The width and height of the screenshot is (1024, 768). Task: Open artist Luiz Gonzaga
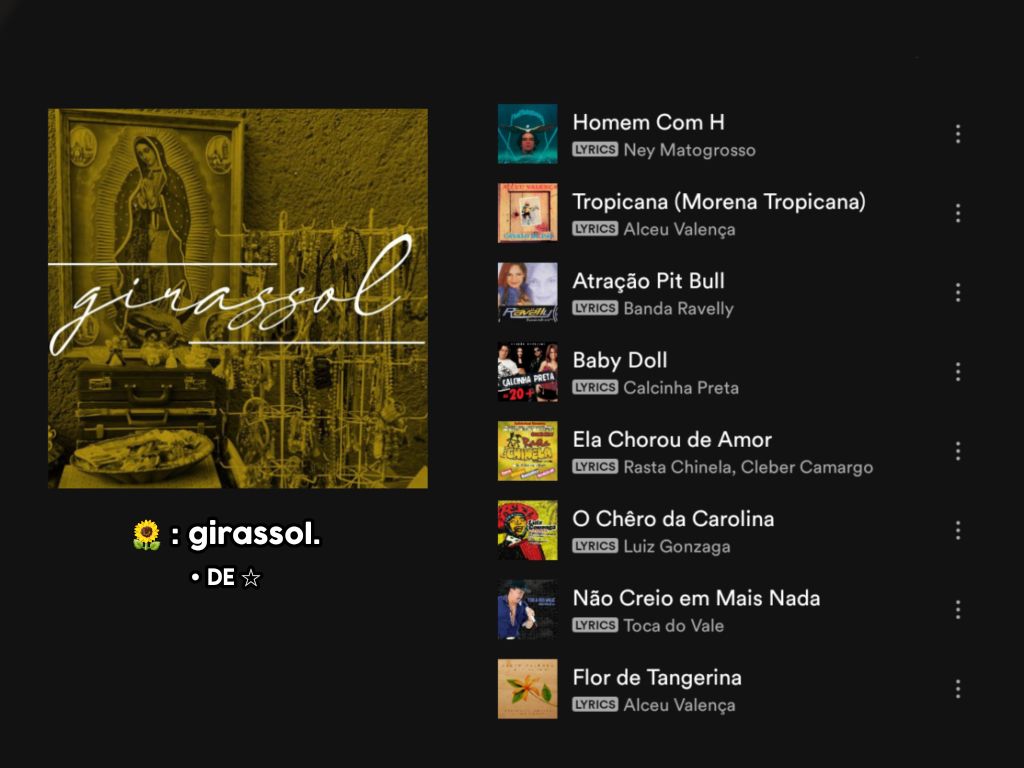[x=677, y=547]
